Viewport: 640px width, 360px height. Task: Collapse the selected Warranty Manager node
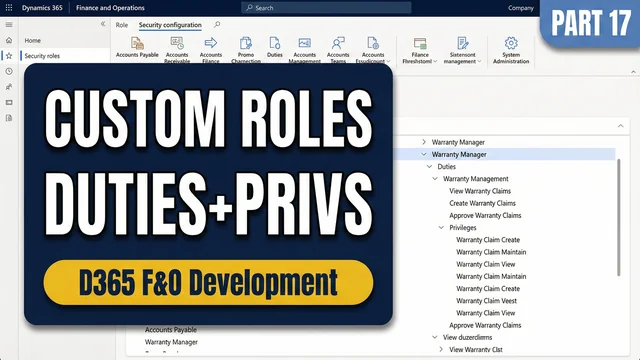point(424,154)
